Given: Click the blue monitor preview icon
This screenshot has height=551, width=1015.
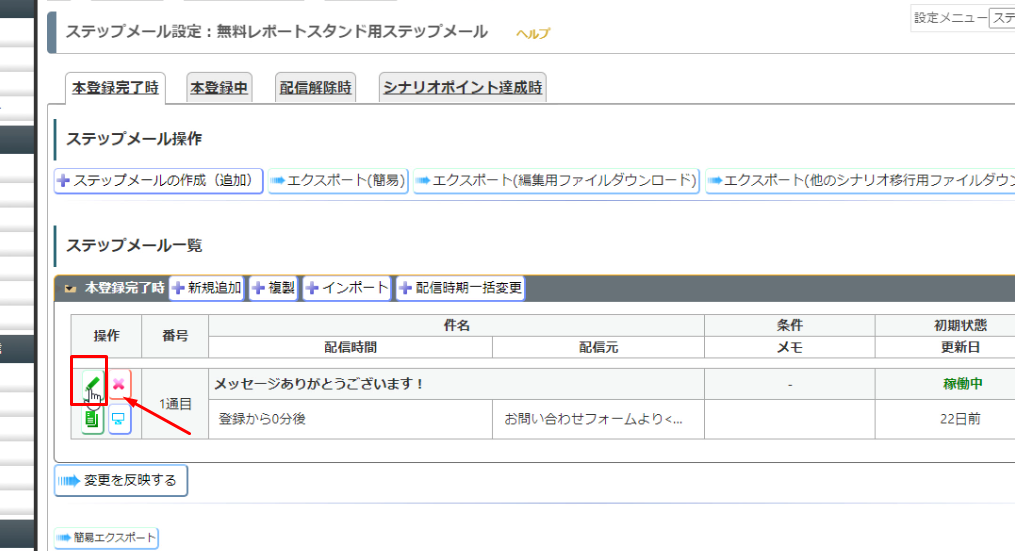Looking at the screenshot, I should coord(119,419).
